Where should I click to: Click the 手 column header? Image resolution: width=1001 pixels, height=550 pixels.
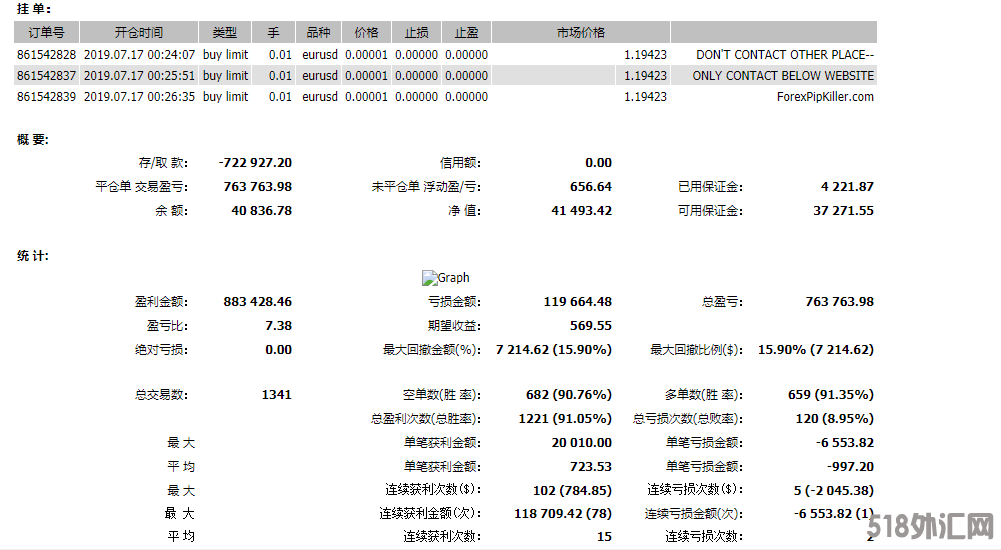pyautogui.click(x=273, y=33)
